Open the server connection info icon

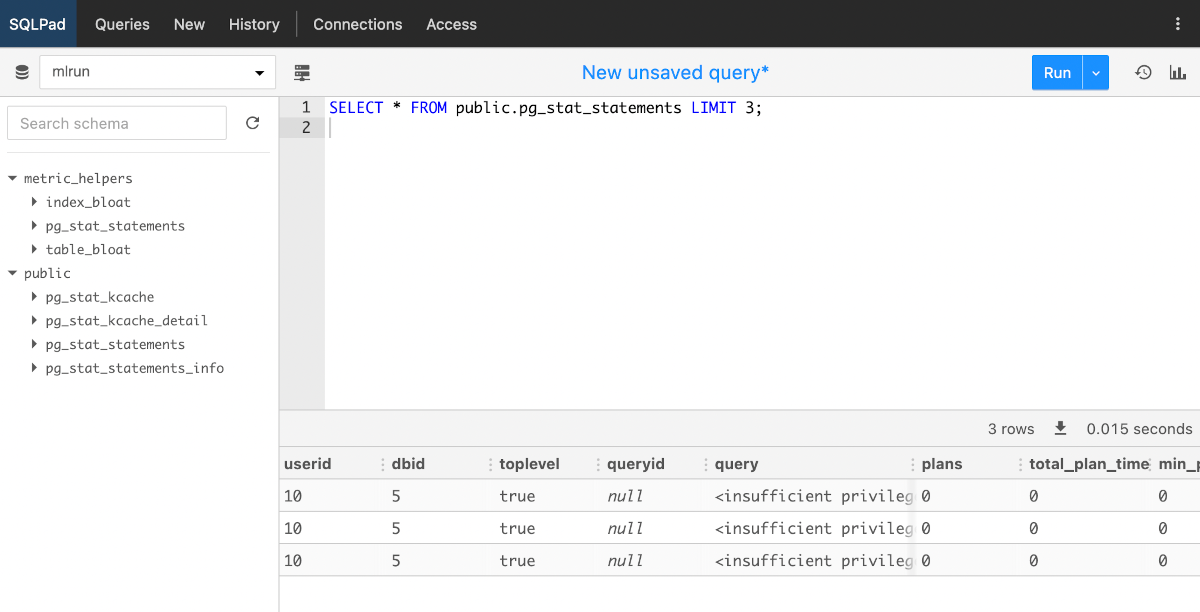302,72
